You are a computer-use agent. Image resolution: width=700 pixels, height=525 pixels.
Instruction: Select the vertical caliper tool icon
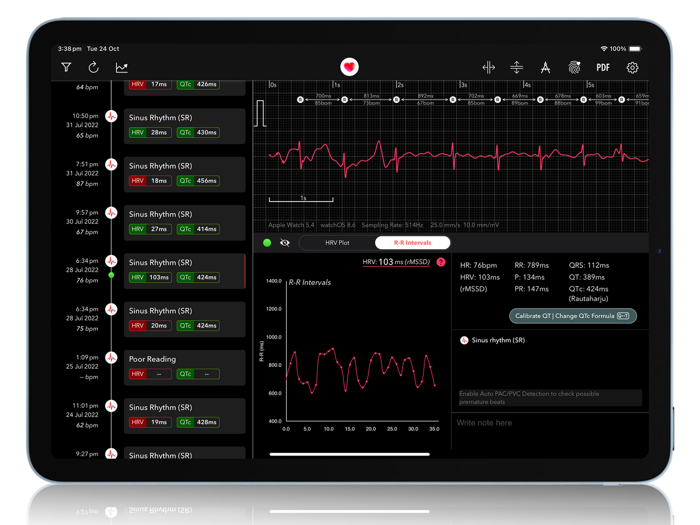[x=517, y=67]
